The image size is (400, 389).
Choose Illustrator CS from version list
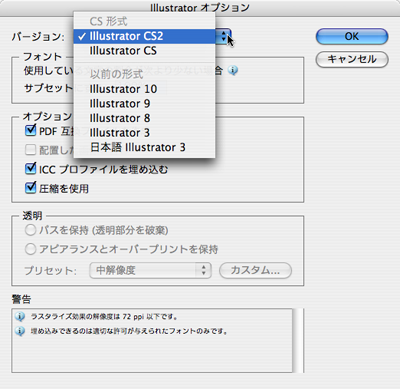(144, 51)
